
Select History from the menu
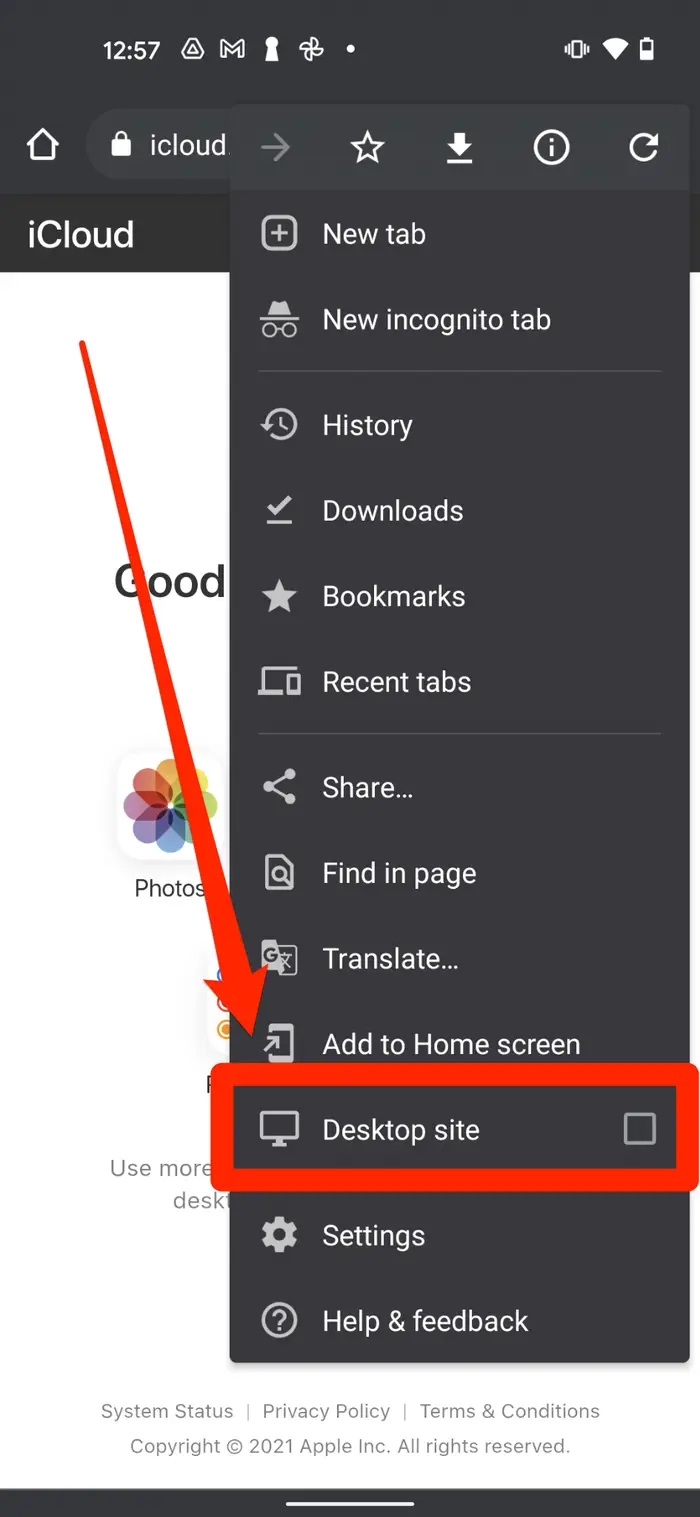pyautogui.click(x=460, y=425)
